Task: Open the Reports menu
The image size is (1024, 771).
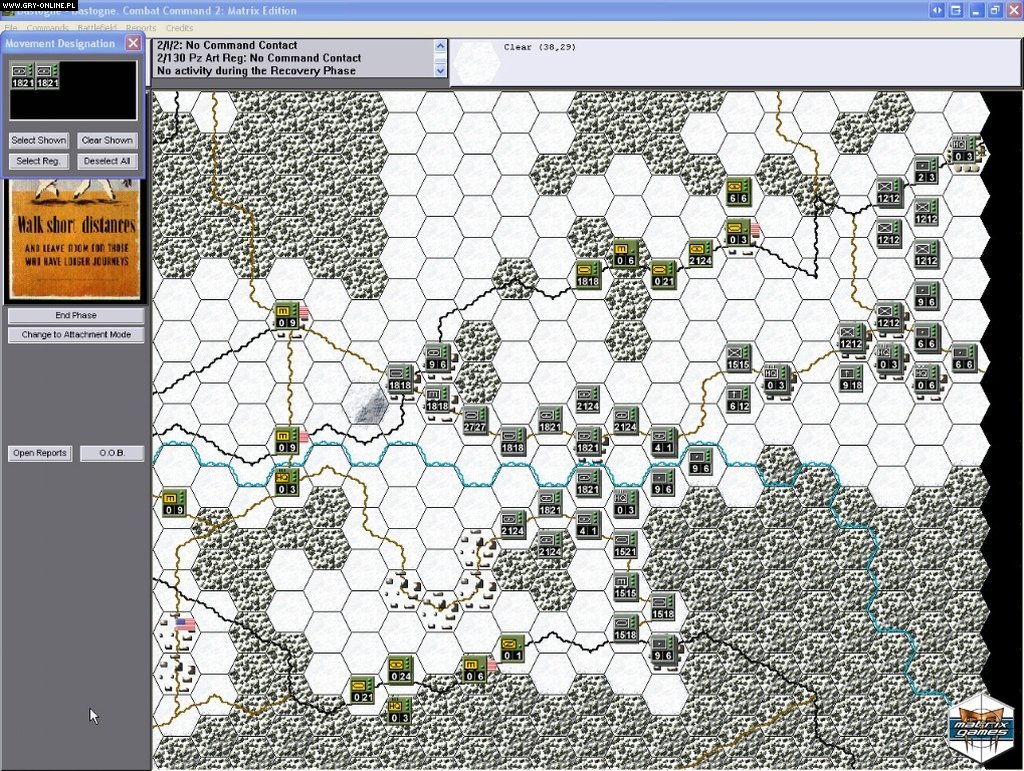Action: coord(140,27)
